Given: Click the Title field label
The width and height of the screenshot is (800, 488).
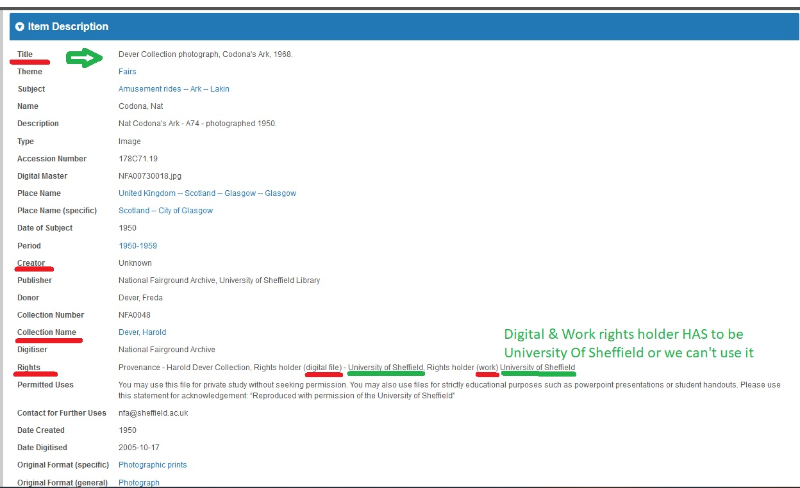Looking at the screenshot, I should (x=25, y=54).
